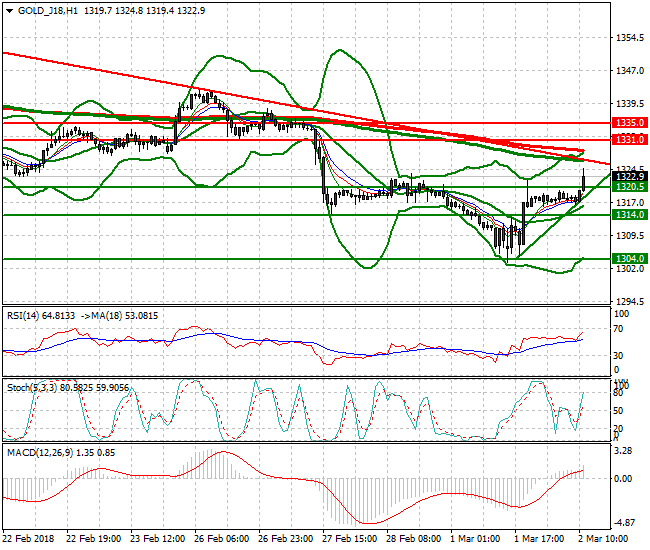Click the 22 Feb 2018 time label
The image size is (650, 550).
pos(28,539)
